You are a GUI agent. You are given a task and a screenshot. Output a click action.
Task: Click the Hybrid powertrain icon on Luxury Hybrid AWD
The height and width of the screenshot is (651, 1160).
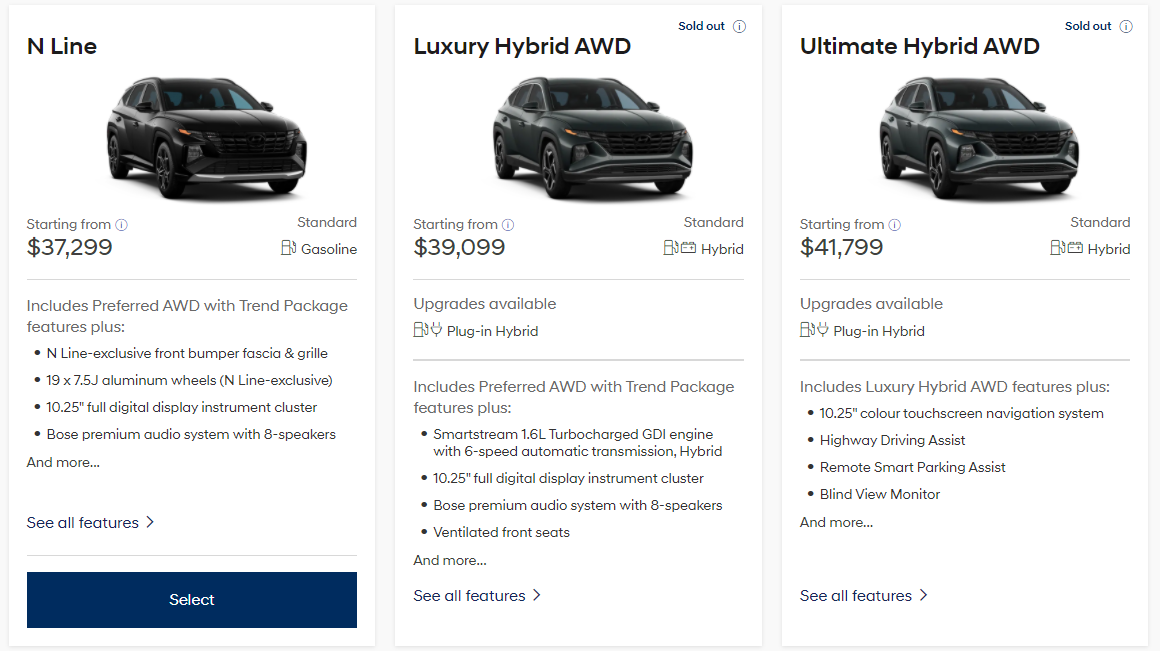(680, 249)
